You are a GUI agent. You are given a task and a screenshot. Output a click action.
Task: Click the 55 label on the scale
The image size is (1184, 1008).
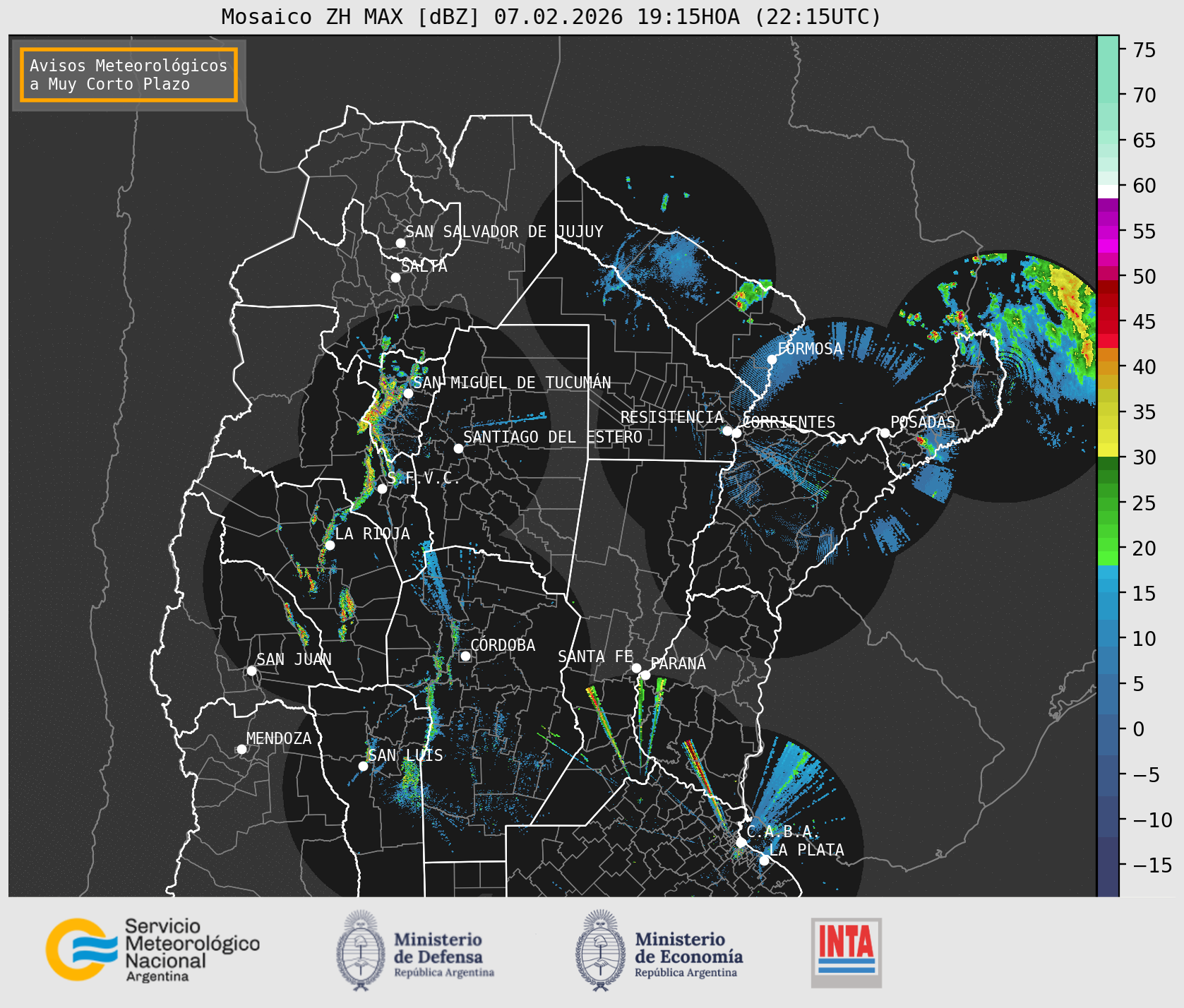click(1144, 232)
